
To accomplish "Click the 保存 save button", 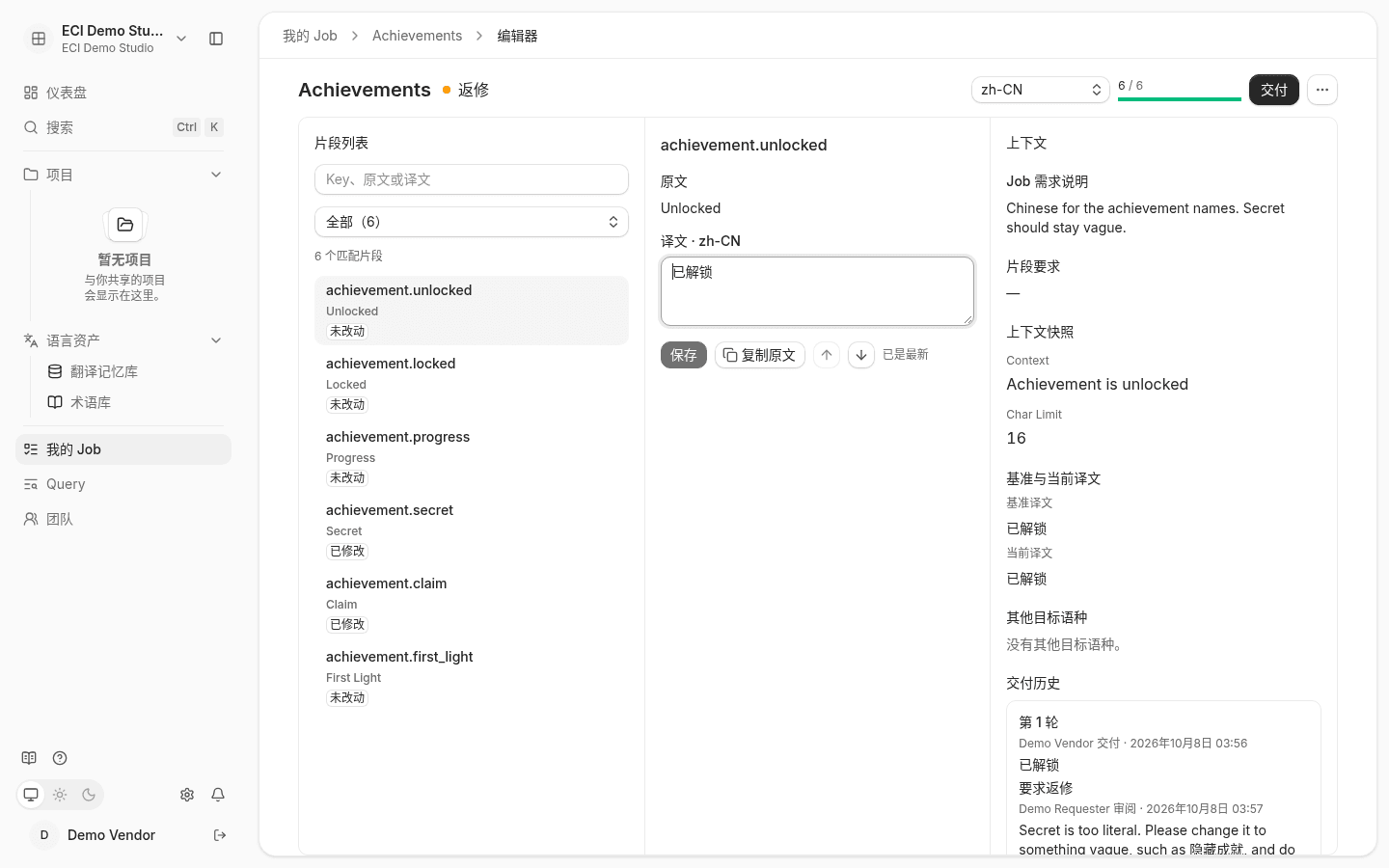I will (x=684, y=355).
